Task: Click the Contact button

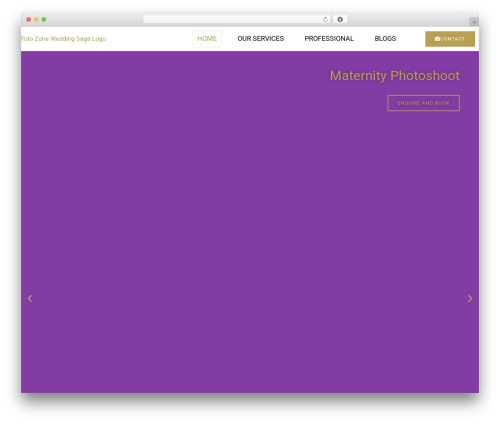Action: coord(450,39)
